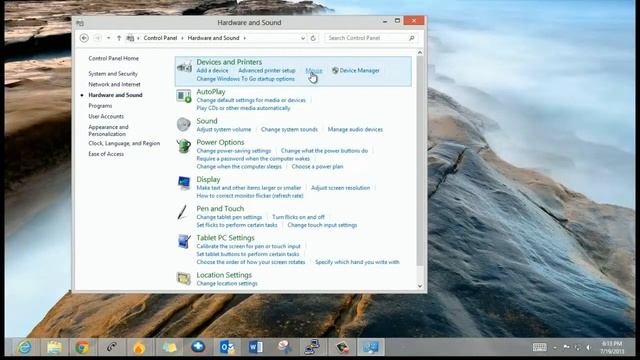Screen dimensions: 640x360
Task: Expand the address bar history dropdown
Action: [x=303, y=38]
